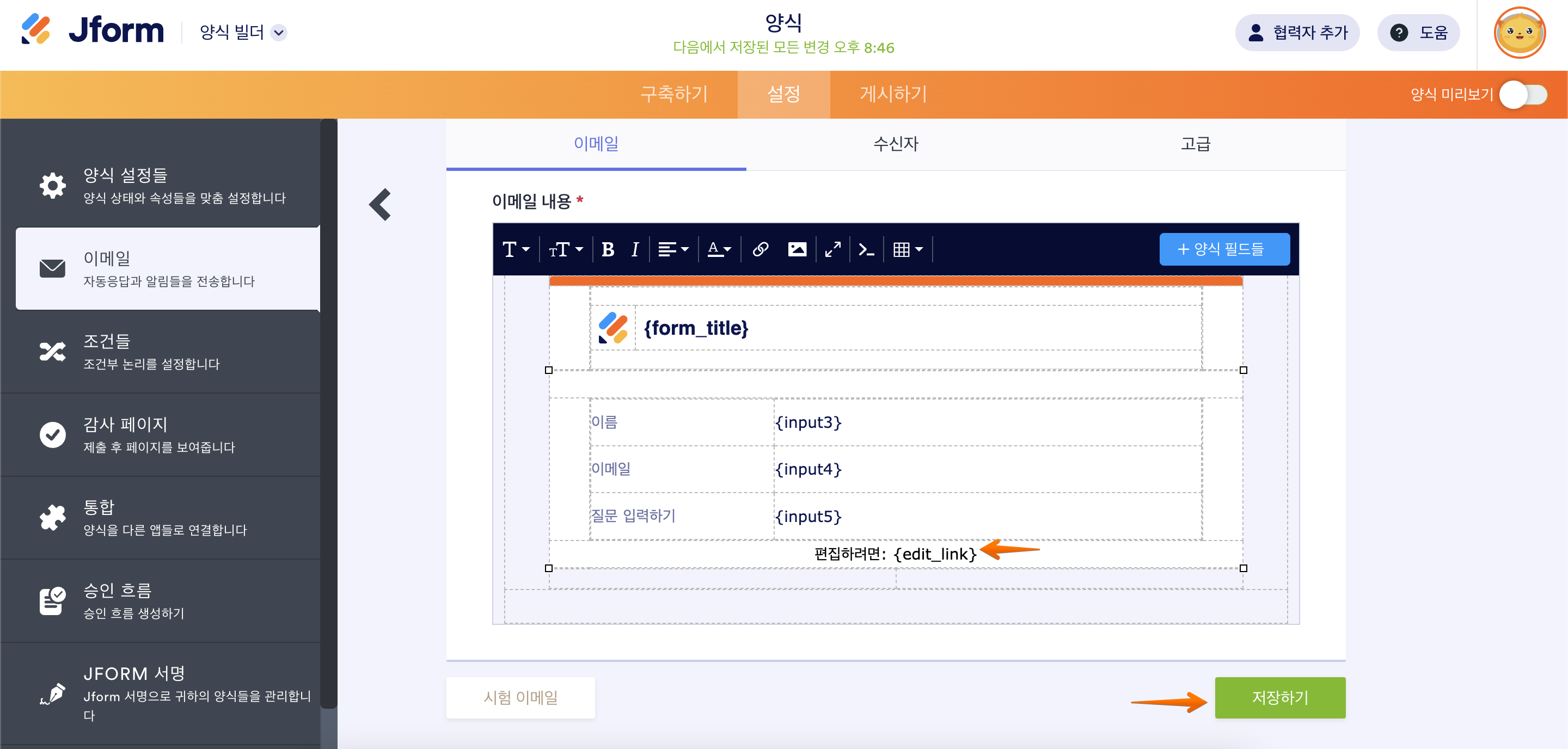Expand the text alignment dropdown
The height and width of the screenshot is (749, 1568).
(x=672, y=249)
